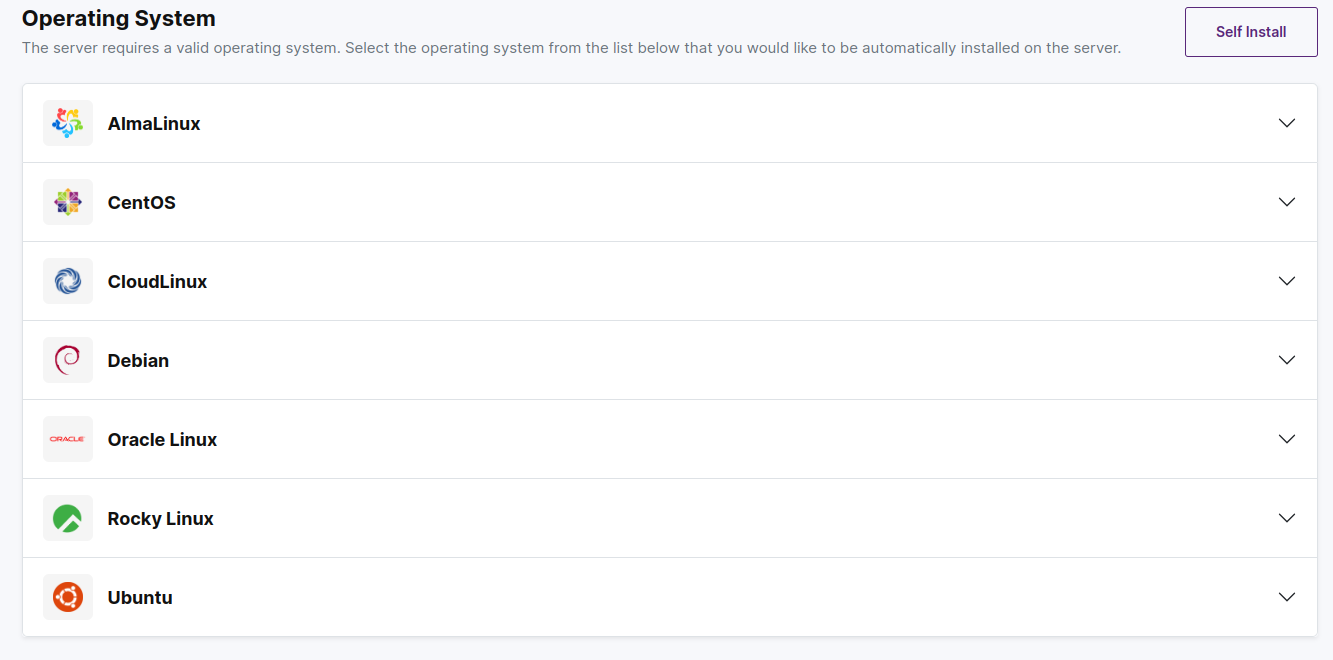
Task: Choose the Self Install button
Action: 1251,32
